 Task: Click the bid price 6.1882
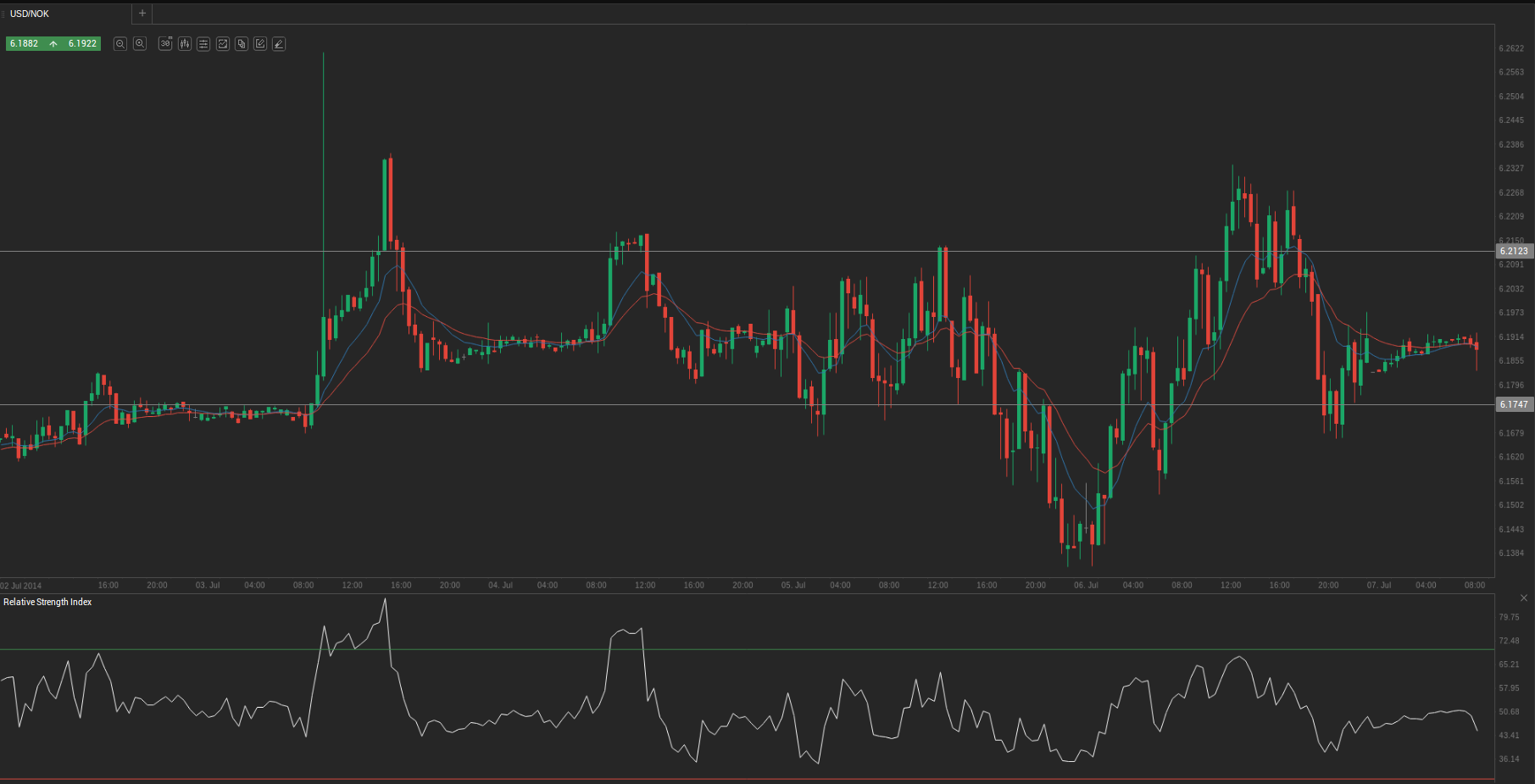click(x=24, y=43)
